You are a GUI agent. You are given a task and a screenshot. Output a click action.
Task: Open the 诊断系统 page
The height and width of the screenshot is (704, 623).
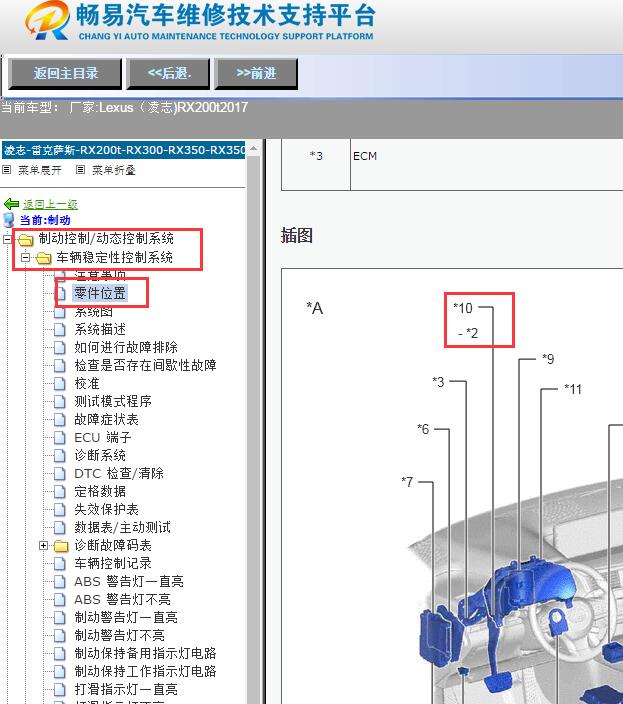(x=100, y=455)
